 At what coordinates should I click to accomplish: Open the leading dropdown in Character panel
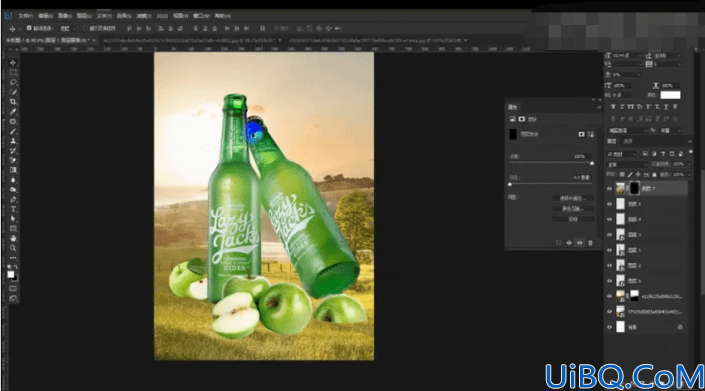[x=678, y=56]
